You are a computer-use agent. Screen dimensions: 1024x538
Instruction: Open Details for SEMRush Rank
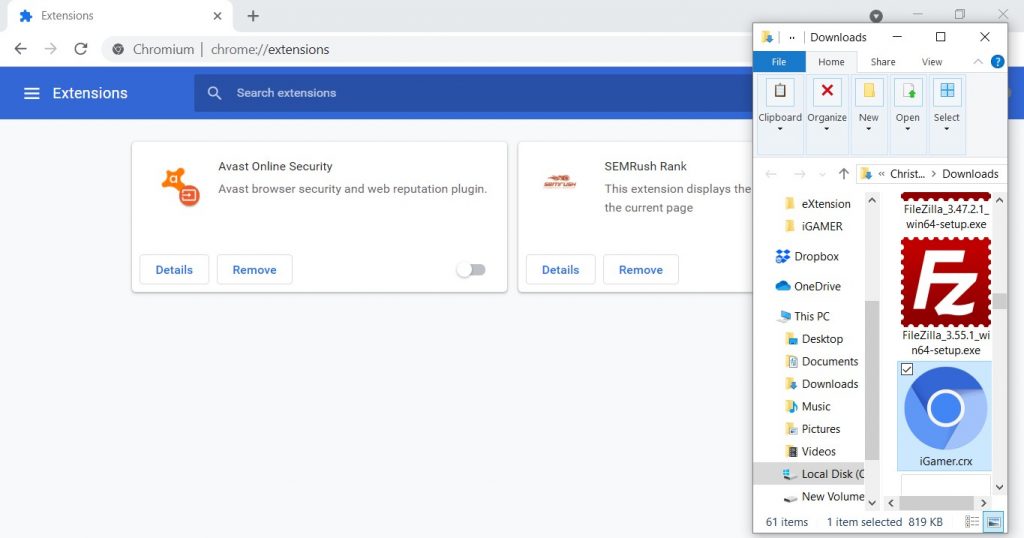[x=560, y=270]
